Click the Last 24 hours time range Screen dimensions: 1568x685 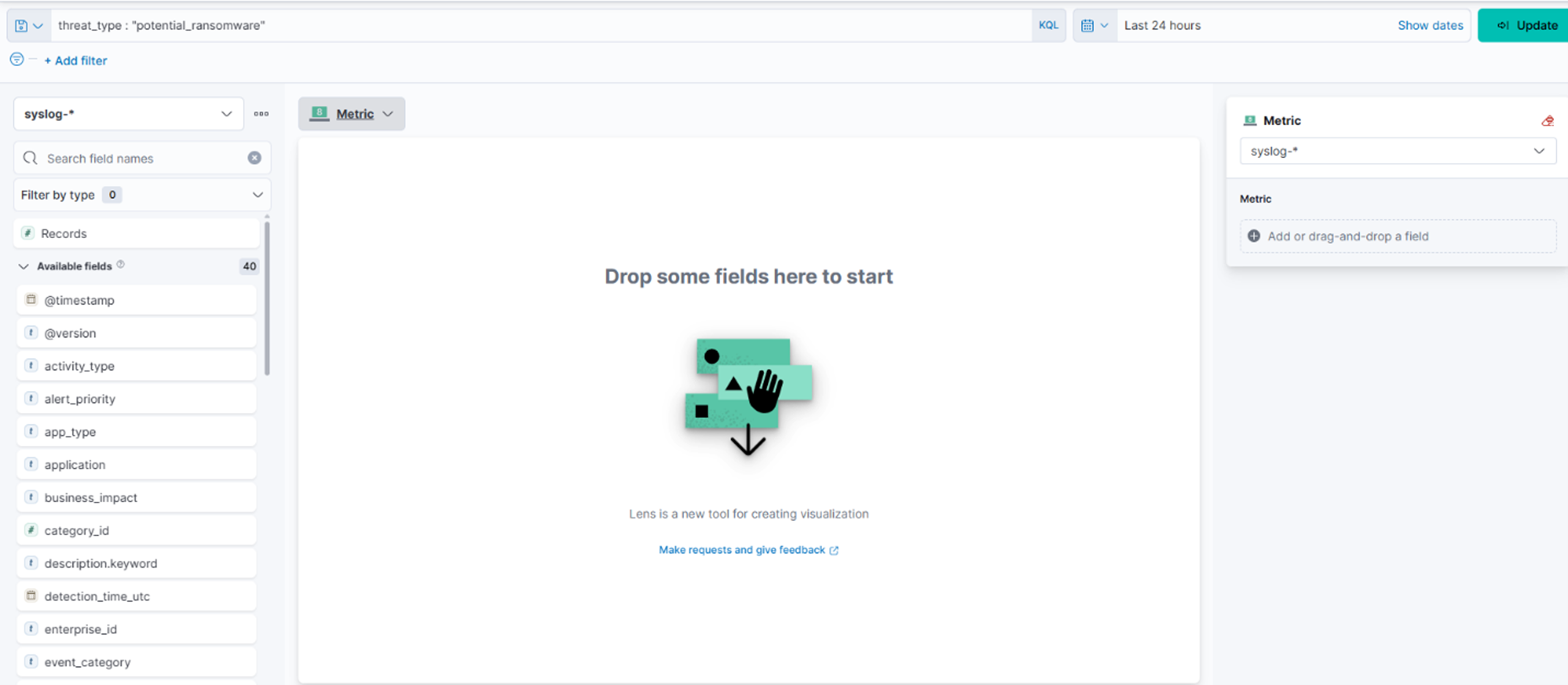1162,26
